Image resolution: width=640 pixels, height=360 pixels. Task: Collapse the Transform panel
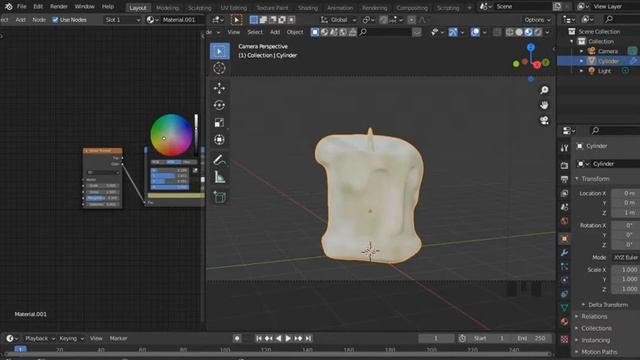[595, 179]
